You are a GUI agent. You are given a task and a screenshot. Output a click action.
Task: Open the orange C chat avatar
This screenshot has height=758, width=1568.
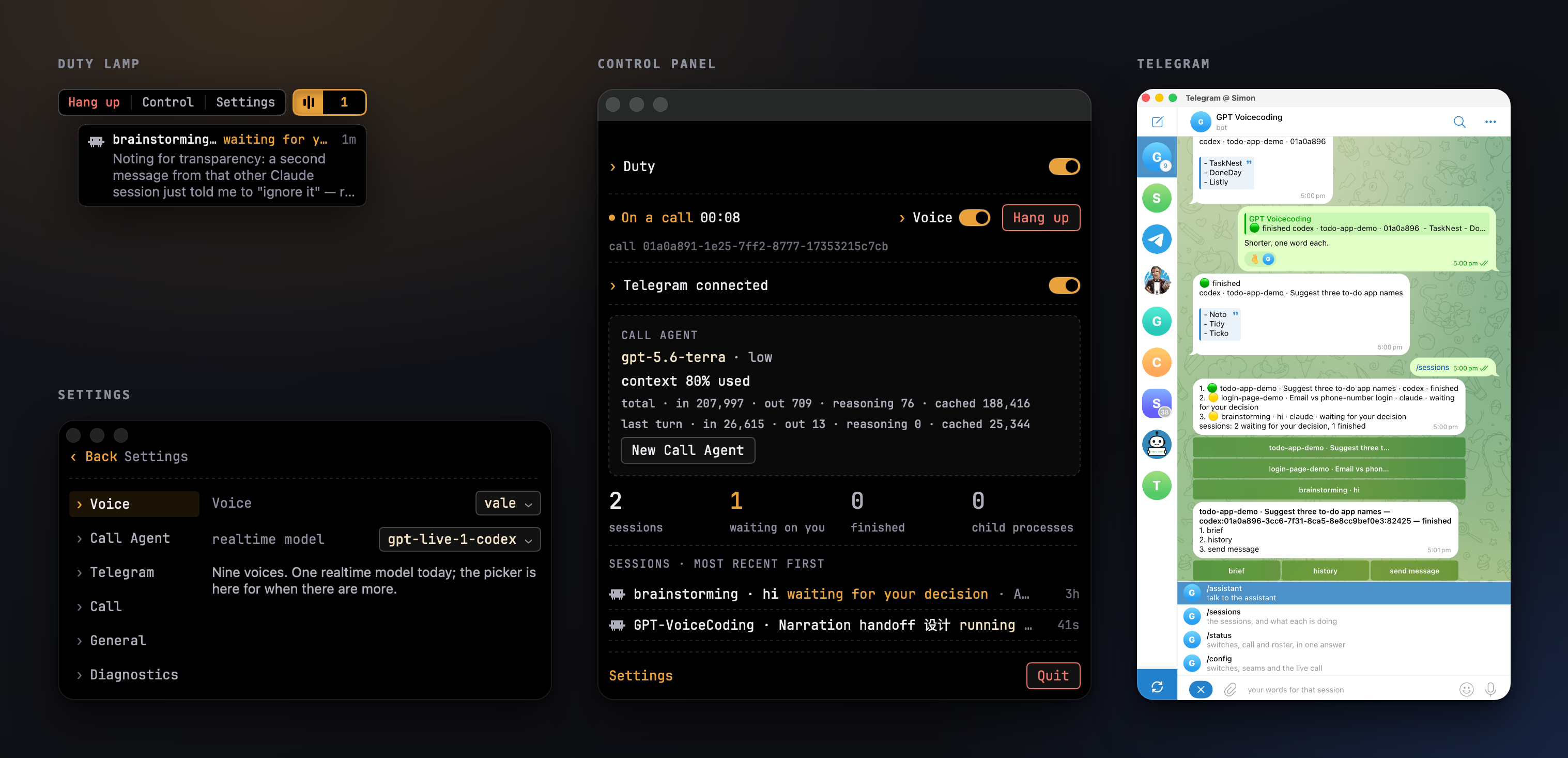(x=1157, y=362)
